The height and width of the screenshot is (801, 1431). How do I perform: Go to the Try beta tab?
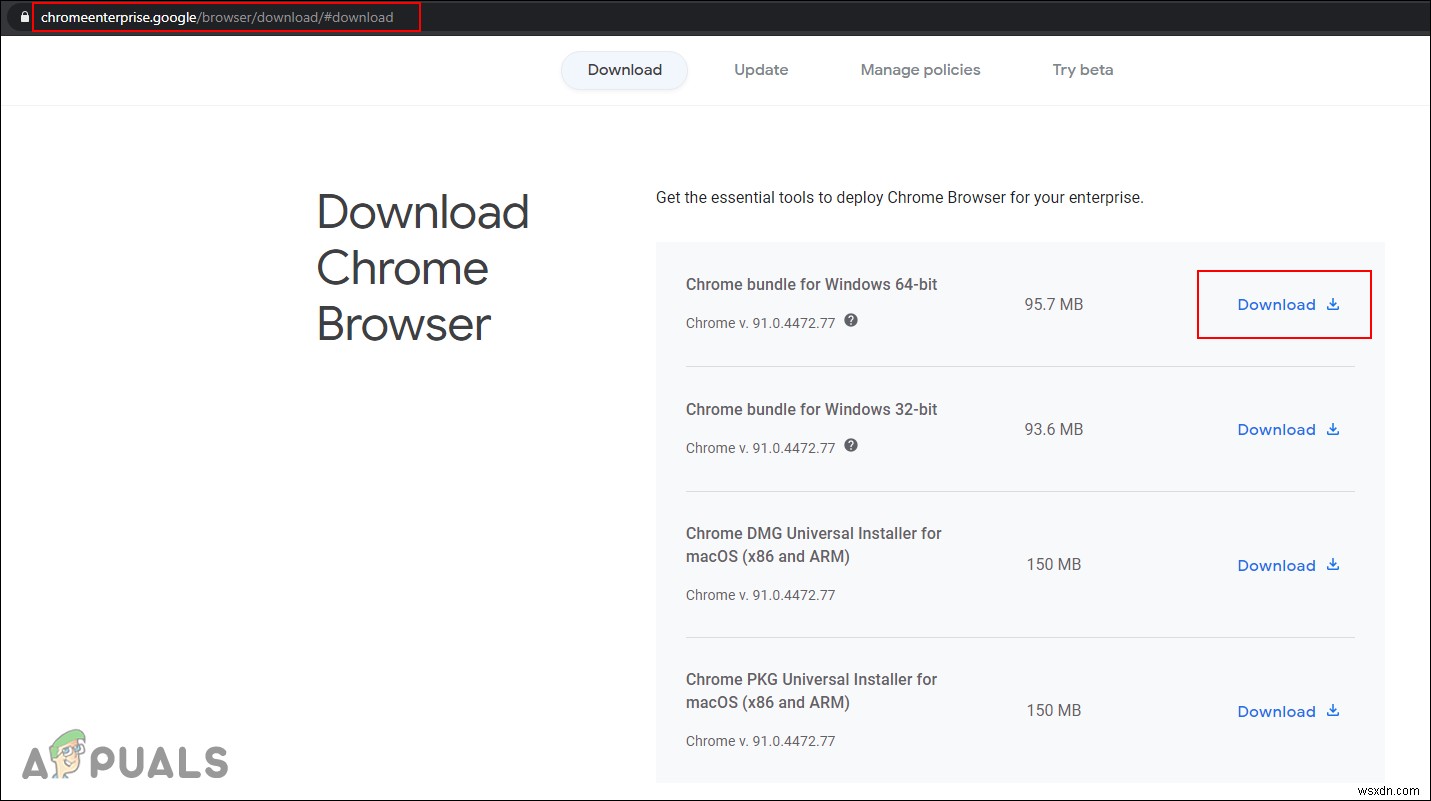click(1082, 70)
